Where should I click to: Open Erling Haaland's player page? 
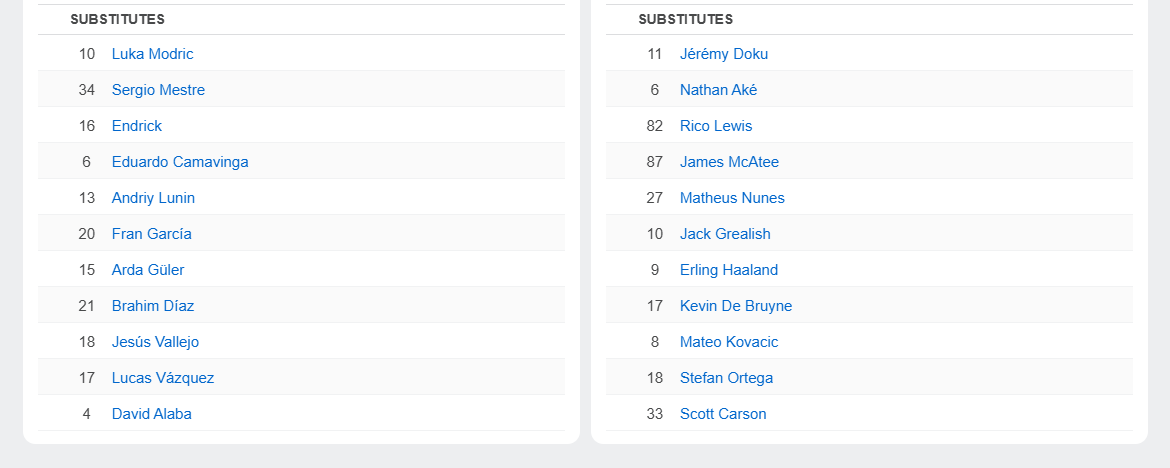click(x=729, y=270)
